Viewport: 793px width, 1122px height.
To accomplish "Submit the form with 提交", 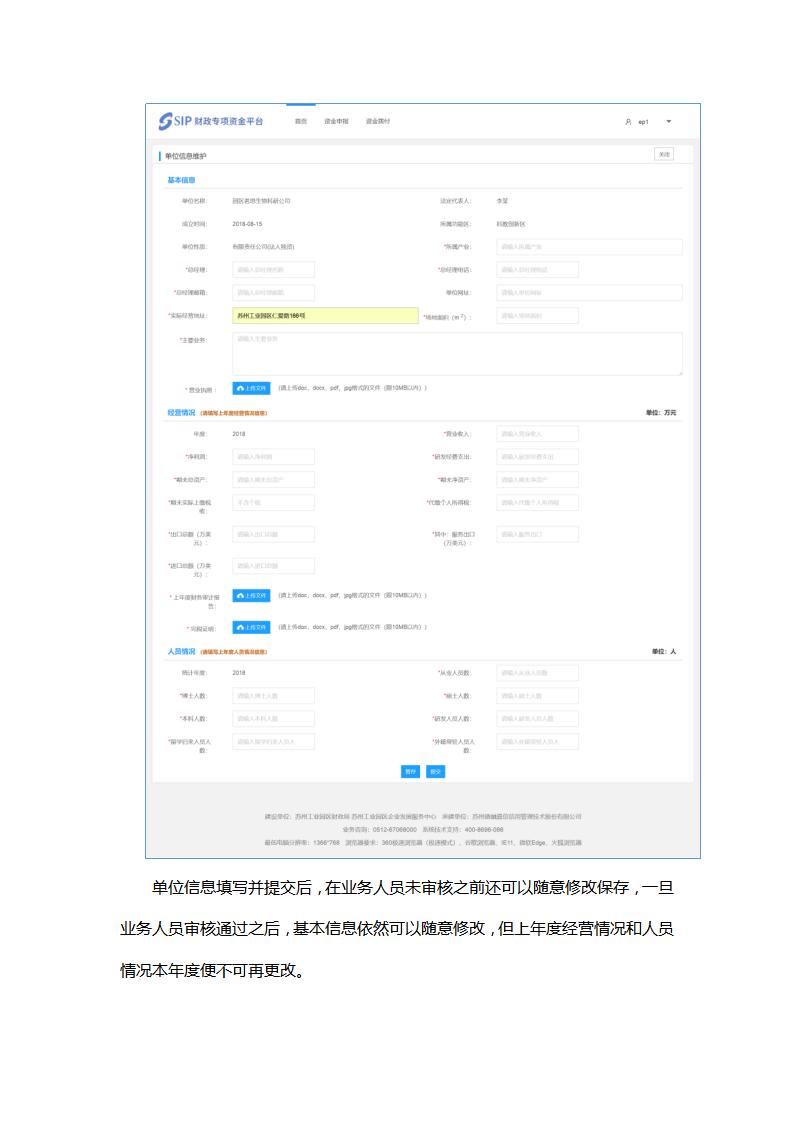I will pos(435,771).
